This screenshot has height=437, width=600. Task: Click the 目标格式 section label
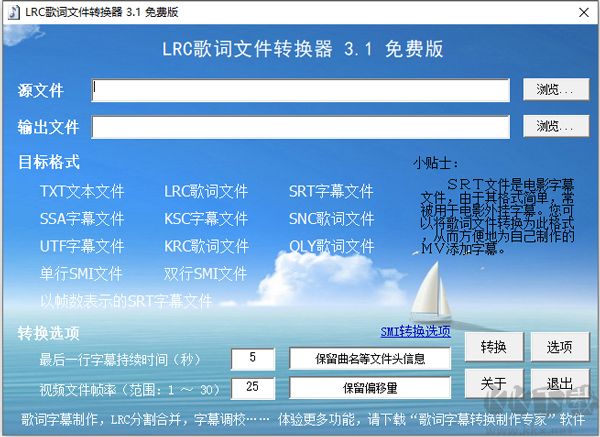pos(49,162)
